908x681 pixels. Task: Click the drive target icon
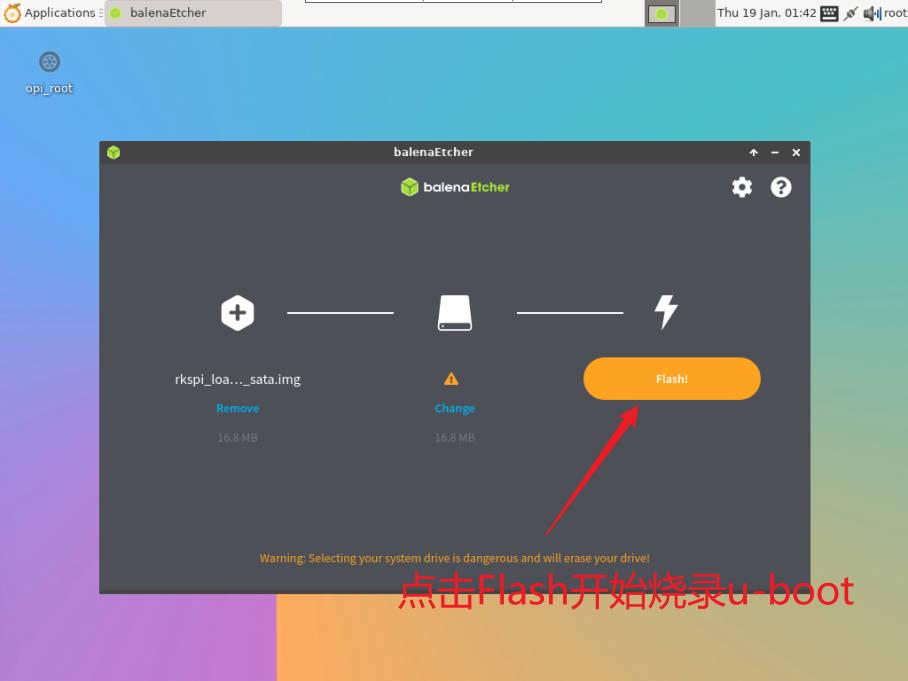tap(455, 313)
